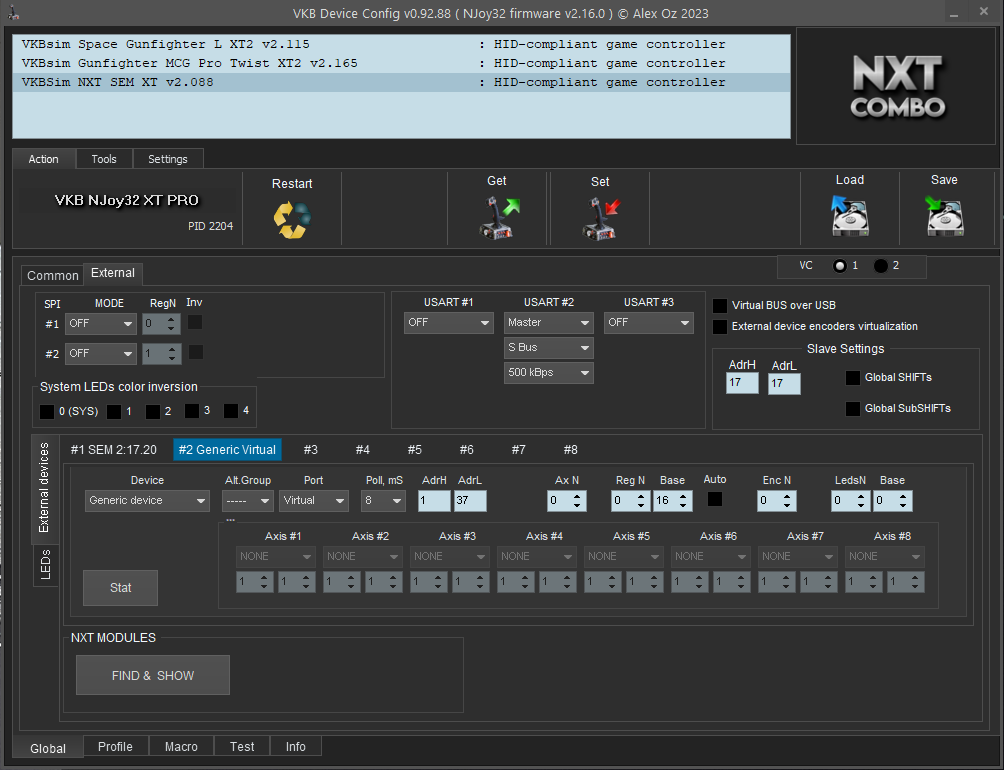The width and height of the screenshot is (1004, 770).
Task: Enable External device encoders virtualization
Action: click(720, 326)
